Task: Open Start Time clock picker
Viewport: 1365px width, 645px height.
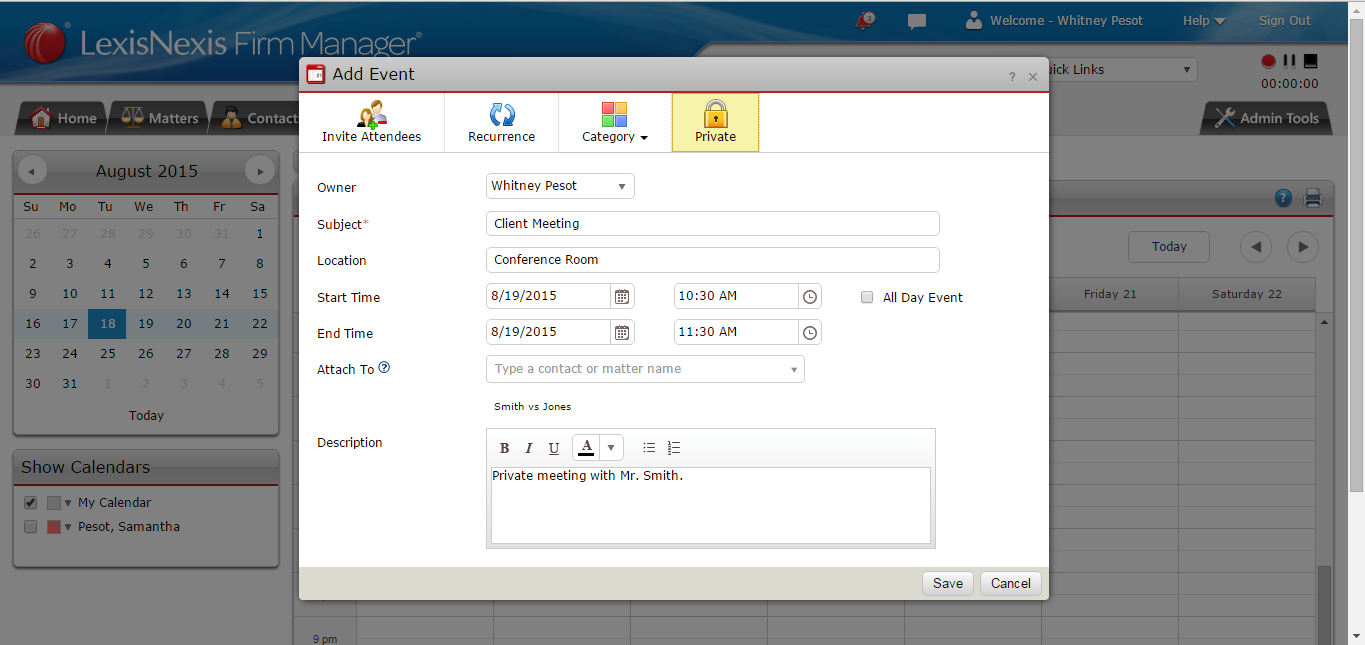Action: (x=810, y=296)
